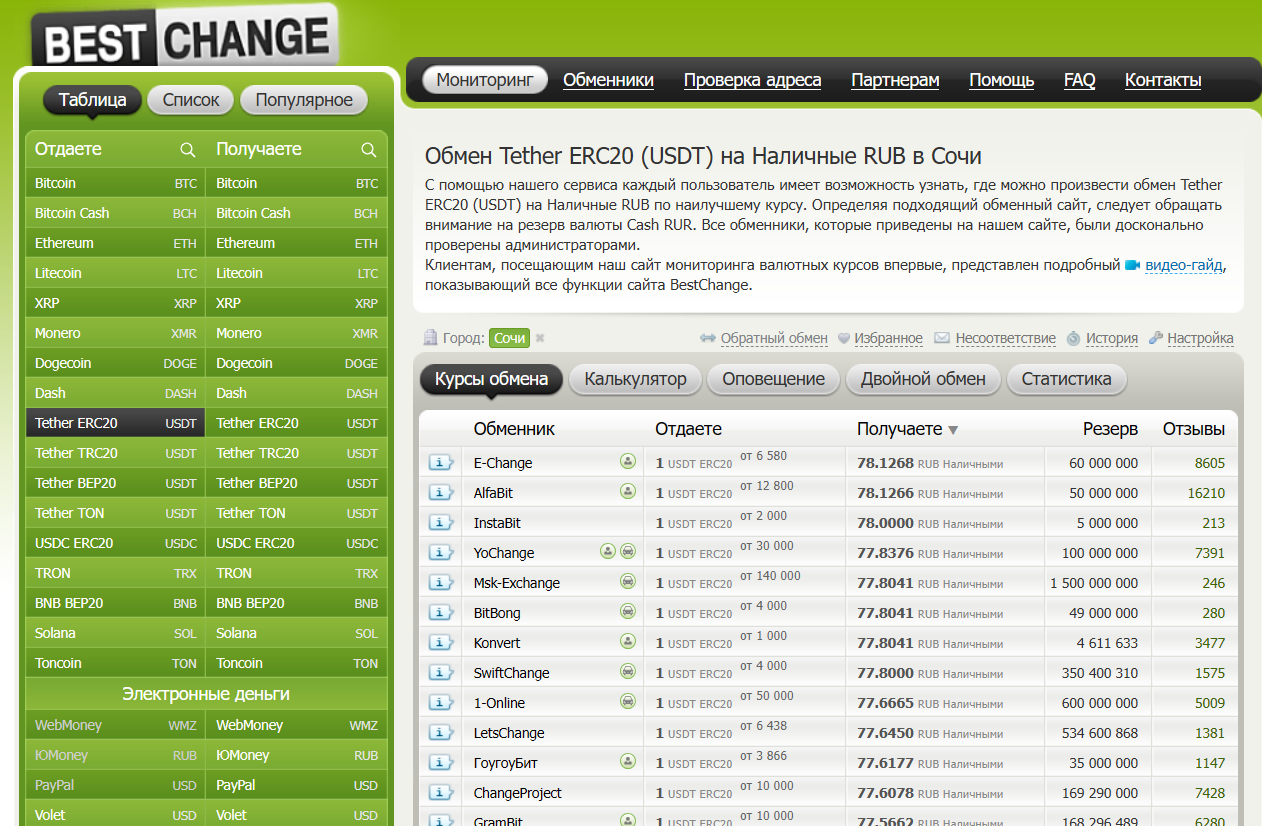Viewport: 1262px width, 826px height.
Task: Click the verification badge icon next to Konvert
Action: click(x=628, y=641)
